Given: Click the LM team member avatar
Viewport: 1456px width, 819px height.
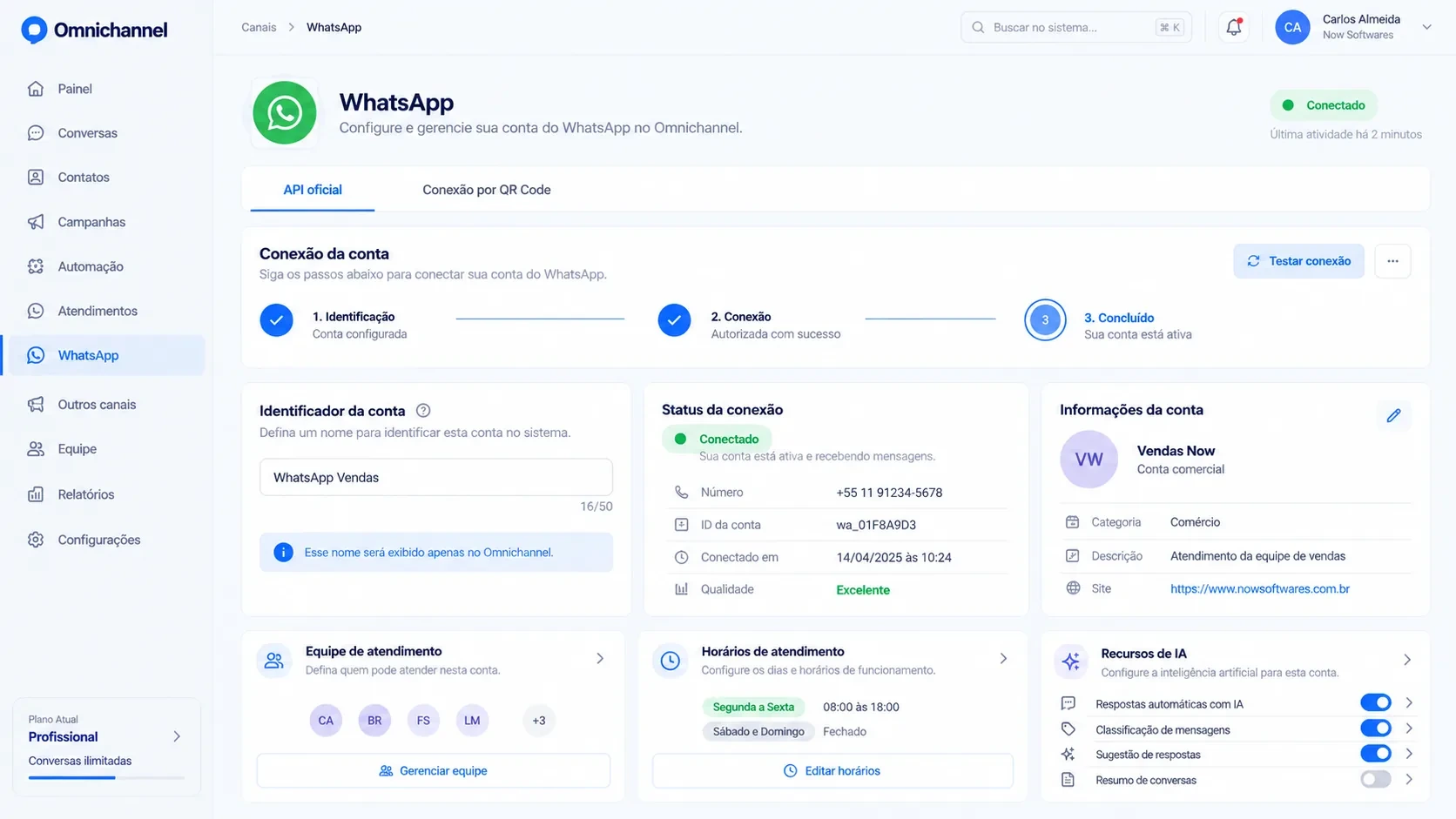Looking at the screenshot, I should [472, 721].
